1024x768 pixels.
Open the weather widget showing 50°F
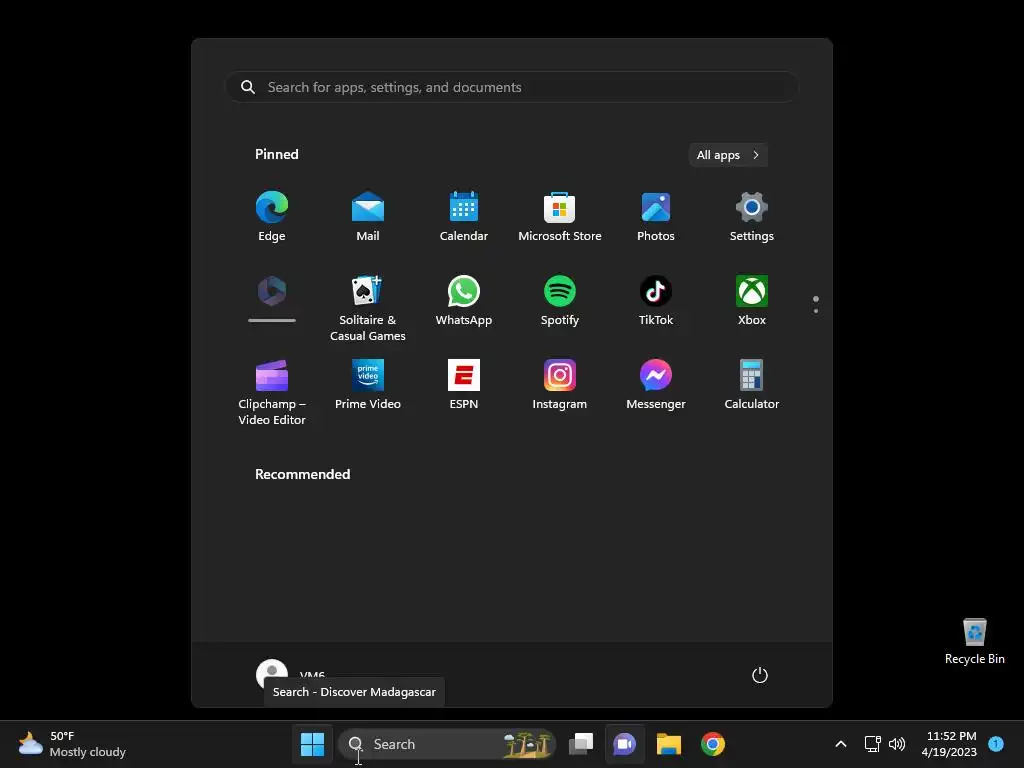72,744
